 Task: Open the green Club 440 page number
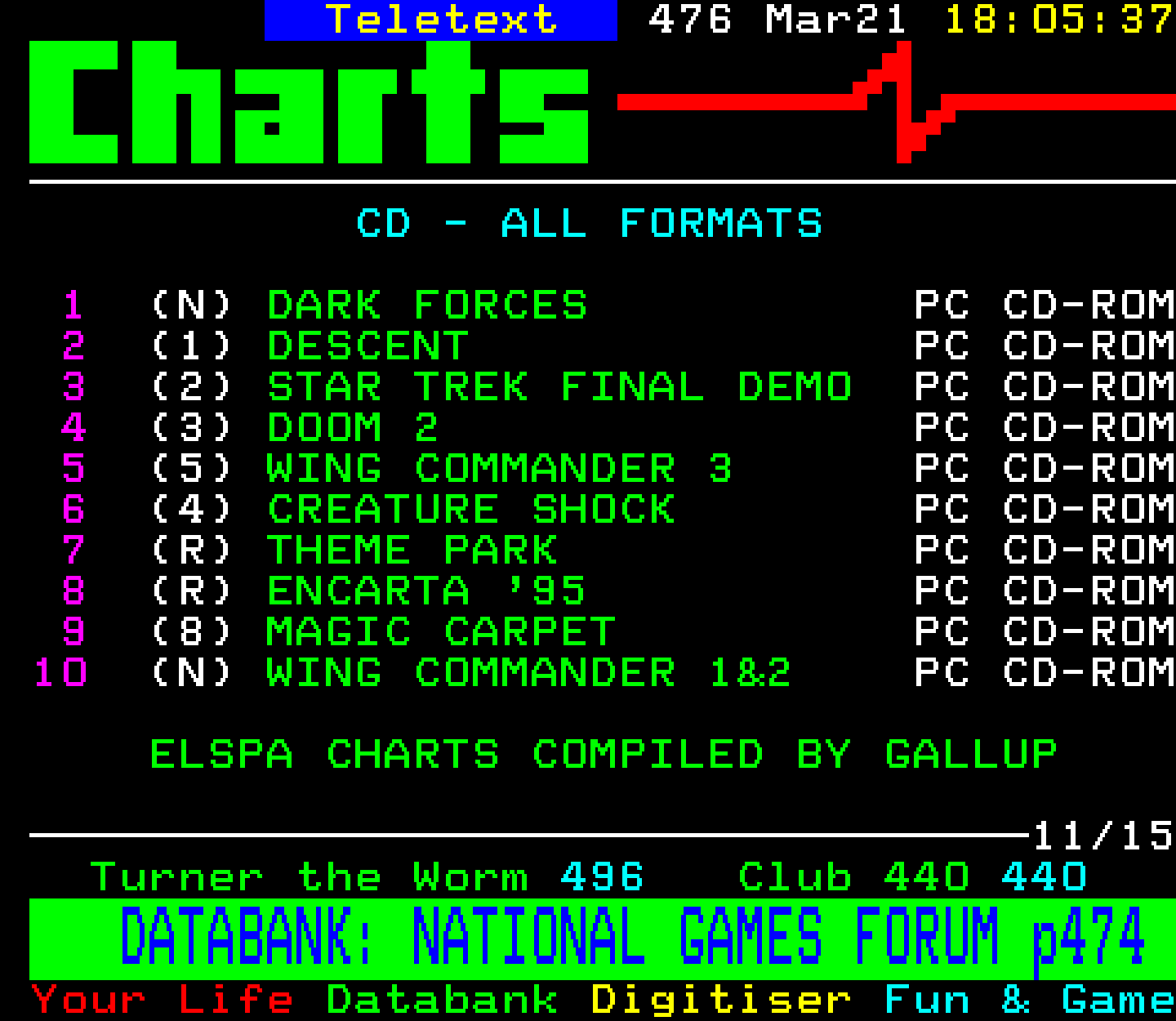tap(927, 877)
